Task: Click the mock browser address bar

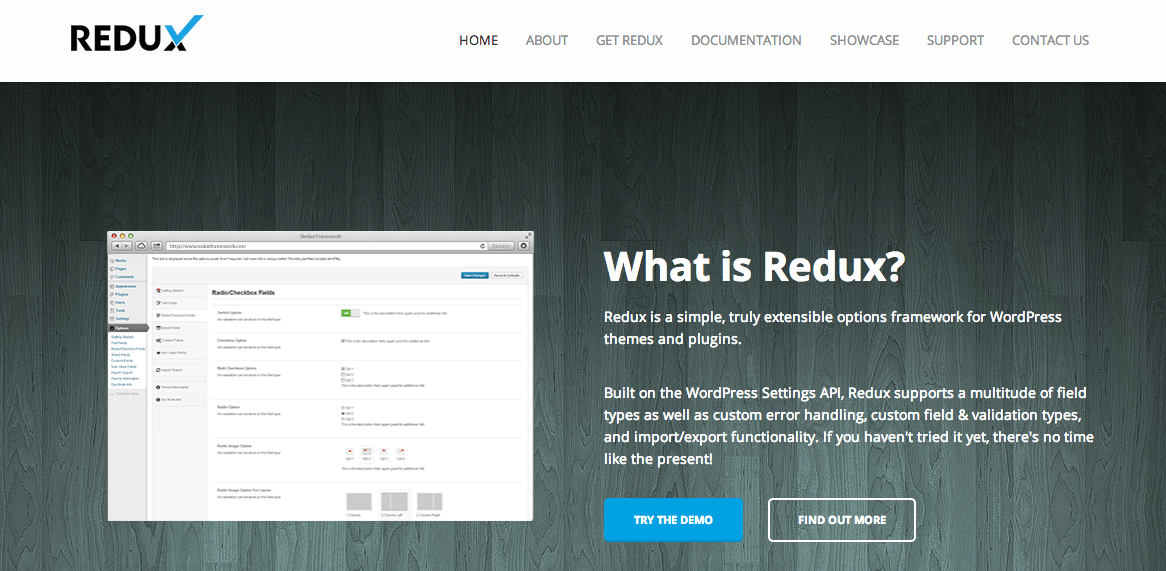Action: [x=326, y=245]
